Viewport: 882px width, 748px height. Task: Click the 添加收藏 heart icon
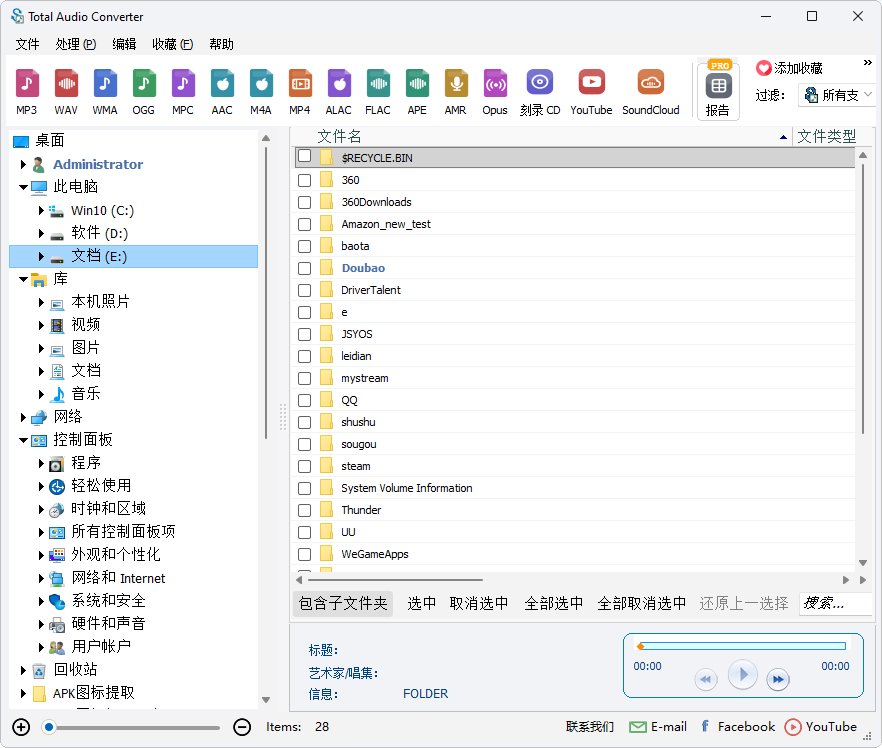tap(763, 68)
